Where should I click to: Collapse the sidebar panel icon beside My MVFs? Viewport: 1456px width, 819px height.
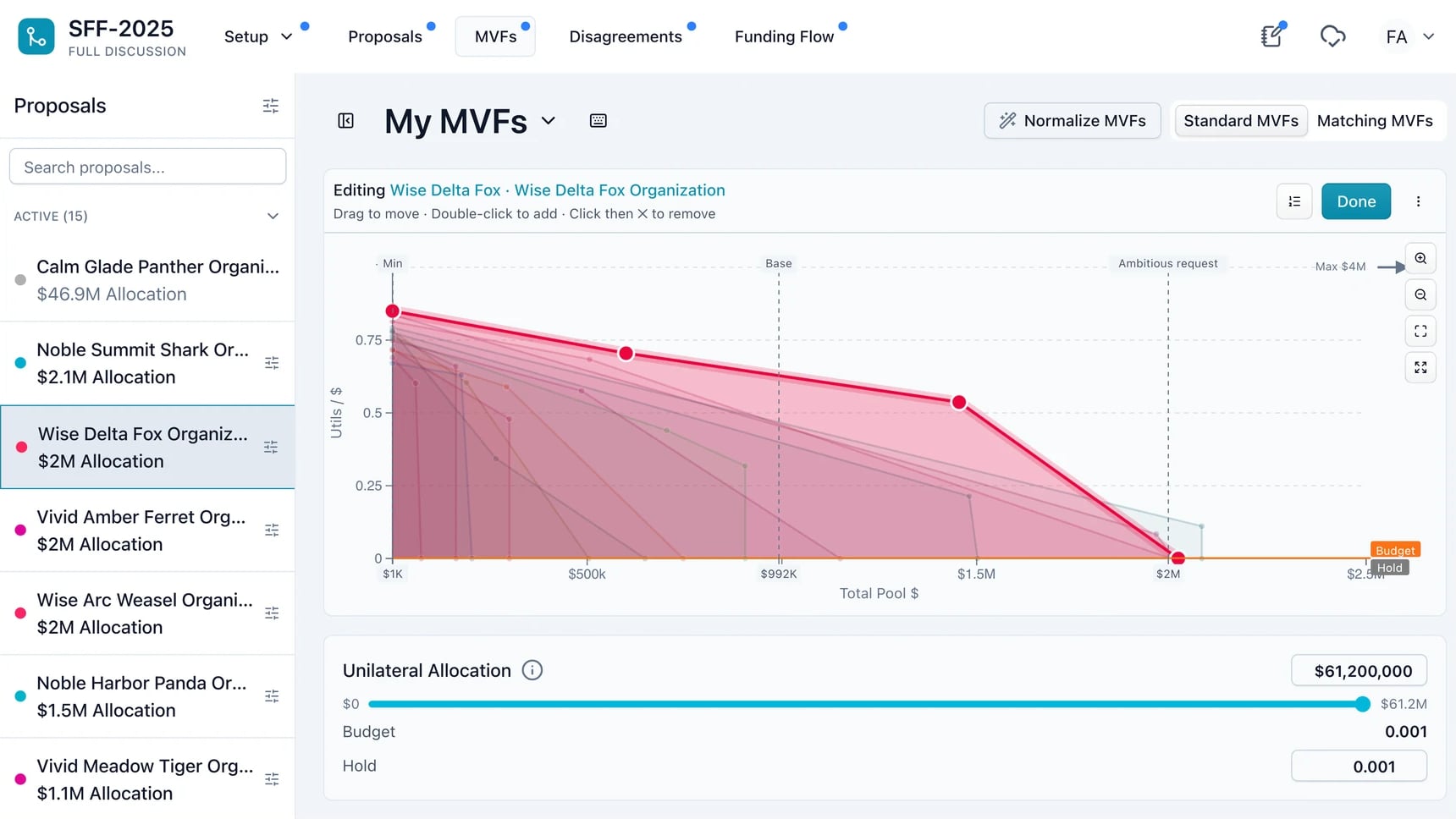tap(345, 121)
